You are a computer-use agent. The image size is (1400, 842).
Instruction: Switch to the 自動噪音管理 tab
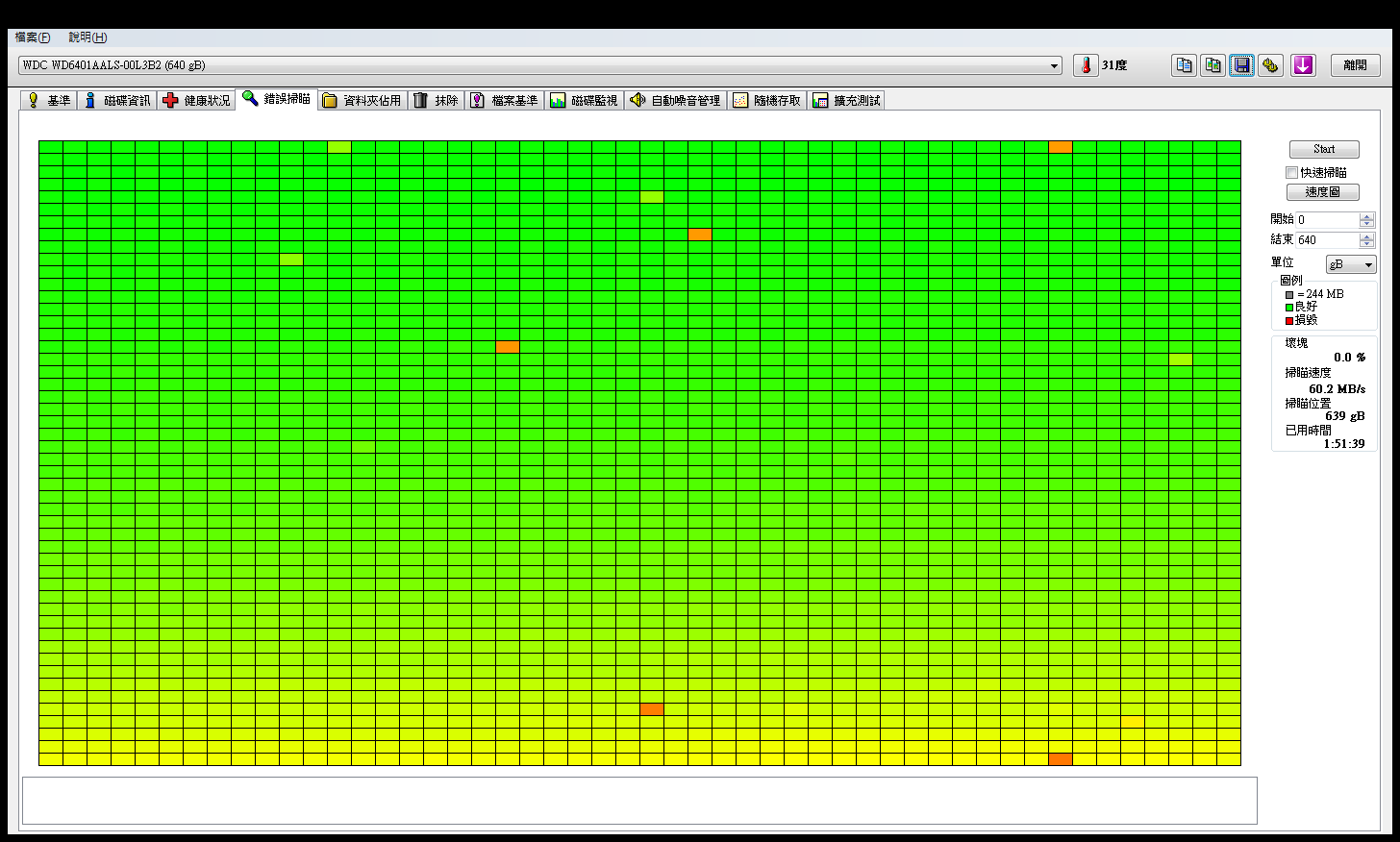(x=675, y=100)
